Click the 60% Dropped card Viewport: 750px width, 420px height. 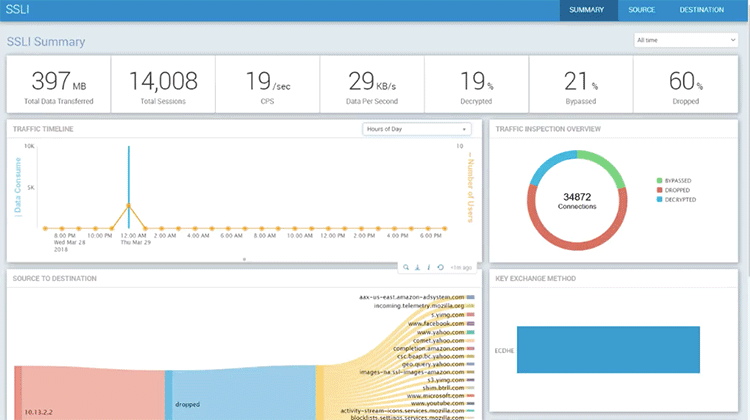click(685, 85)
